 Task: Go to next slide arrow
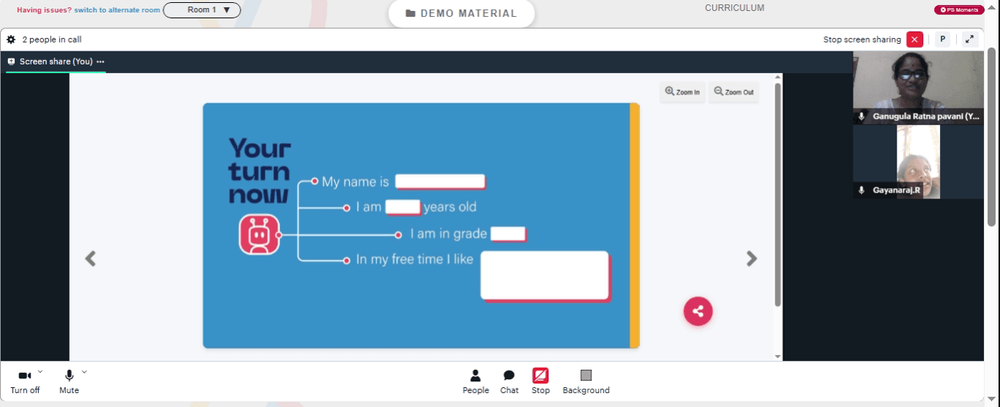coord(752,258)
